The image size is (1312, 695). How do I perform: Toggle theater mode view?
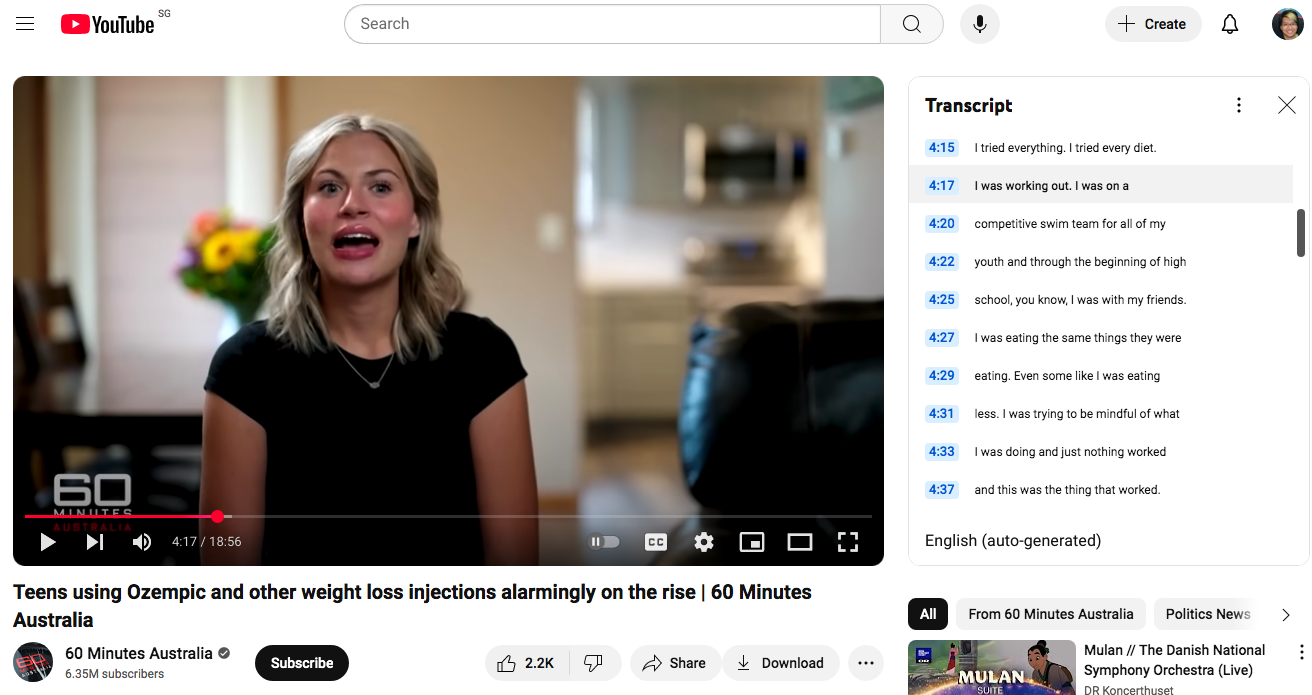[x=800, y=542]
